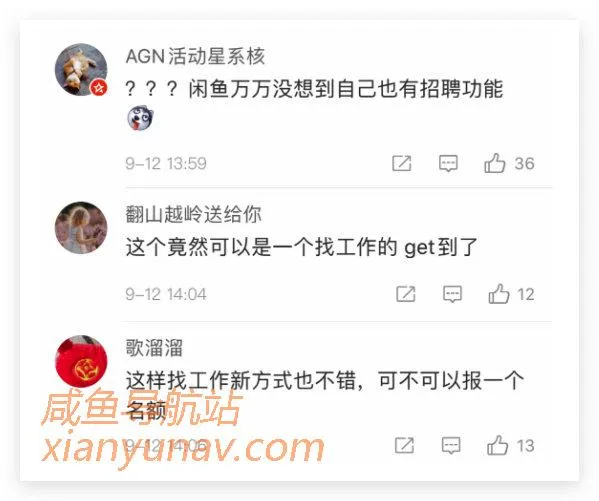The width and height of the screenshot is (599, 501).
Task: Like the comment with 12 likes
Action: click(499, 294)
